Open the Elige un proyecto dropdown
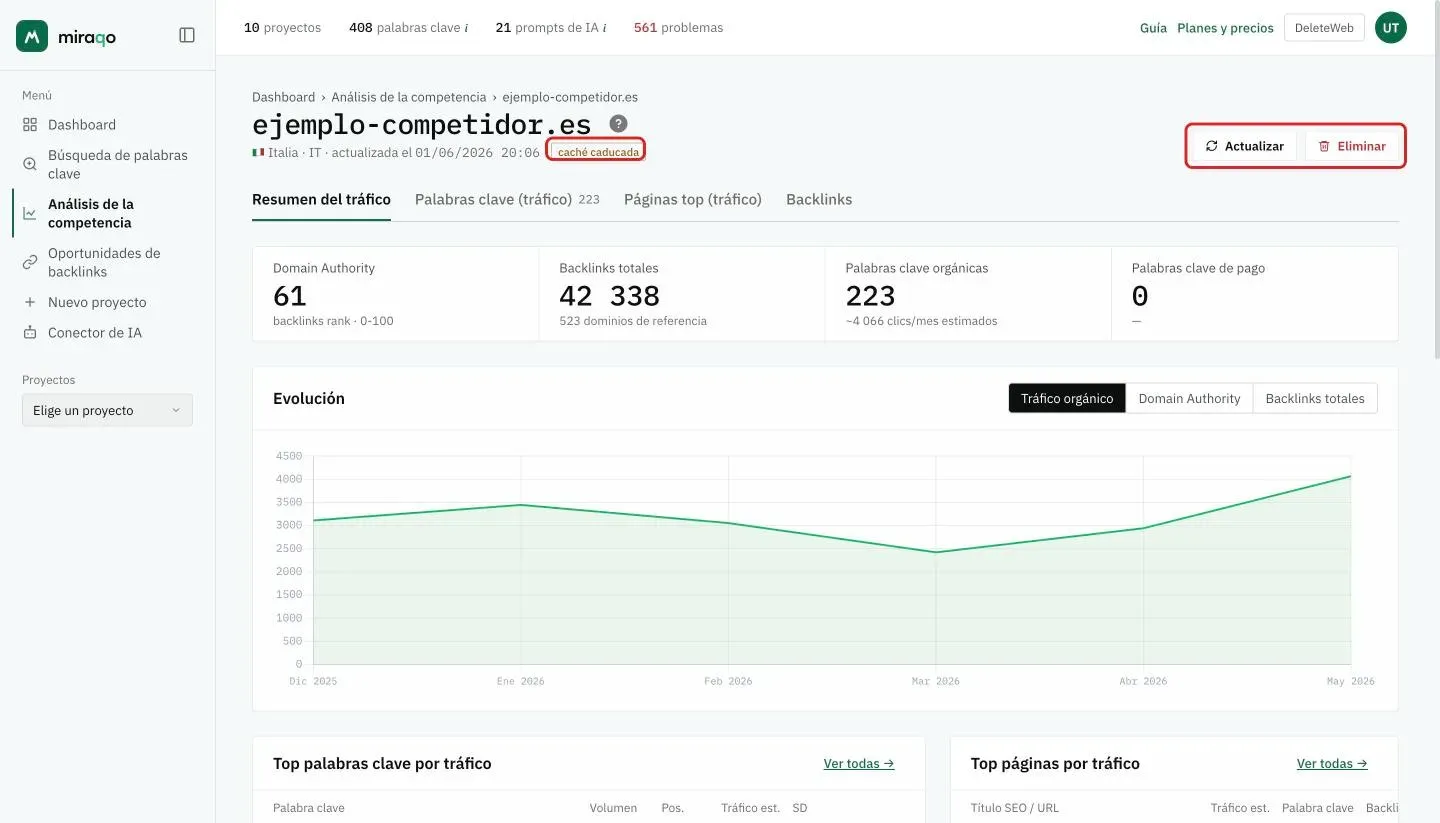Screen dimensions: 1440x823 pos(107,410)
